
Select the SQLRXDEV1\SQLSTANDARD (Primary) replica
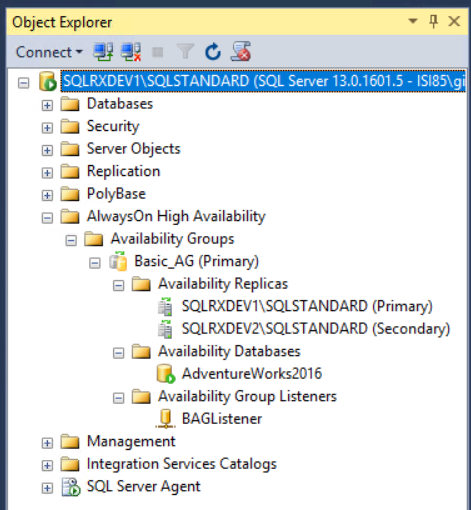pyautogui.click(x=307, y=306)
